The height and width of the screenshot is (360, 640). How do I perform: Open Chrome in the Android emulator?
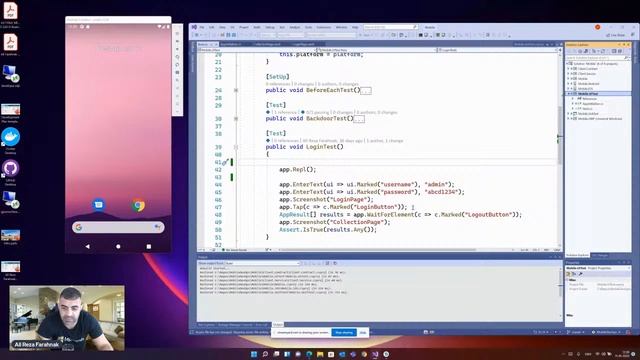(x=138, y=205)
